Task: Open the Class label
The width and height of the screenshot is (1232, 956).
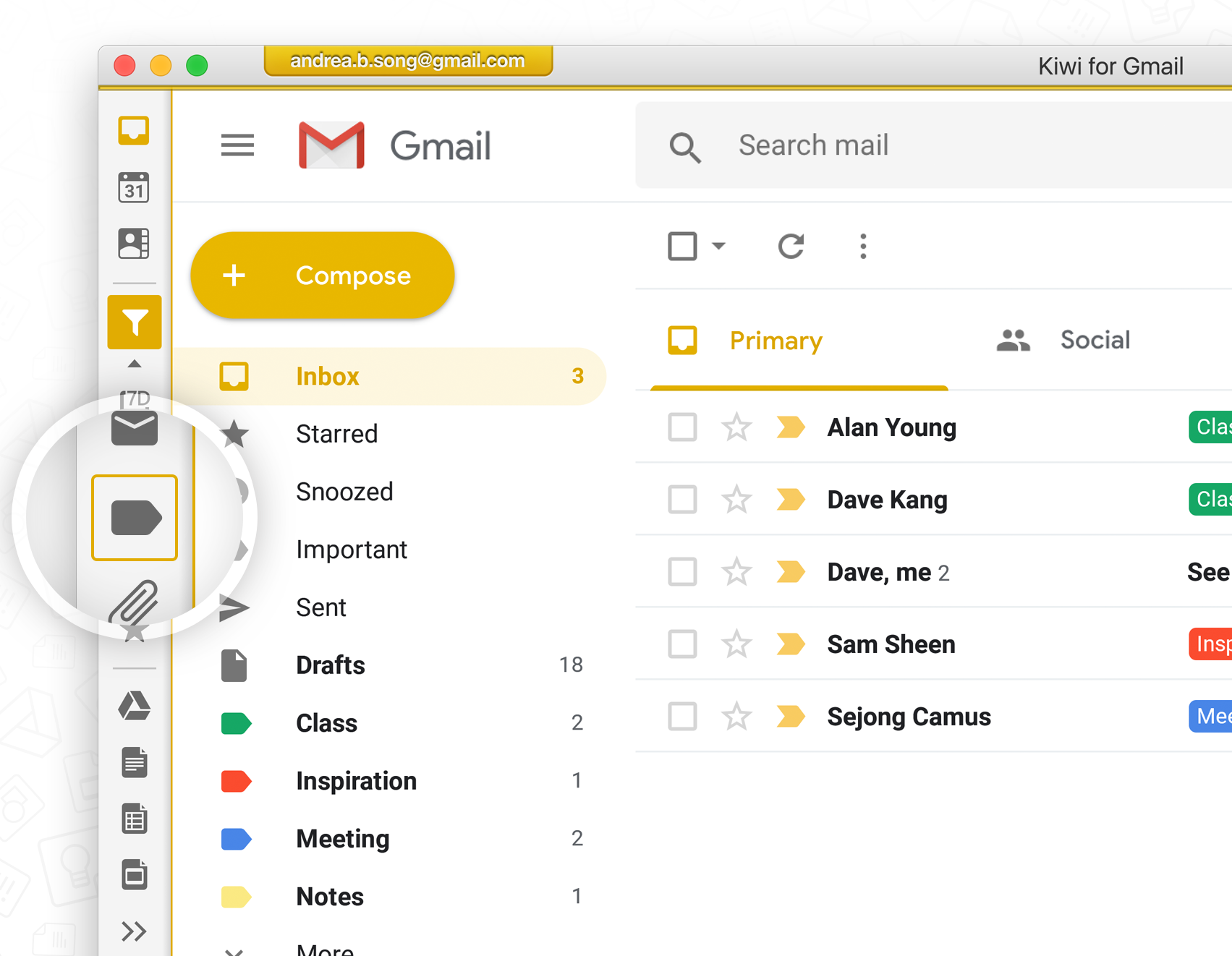Action: pos(389,723)
